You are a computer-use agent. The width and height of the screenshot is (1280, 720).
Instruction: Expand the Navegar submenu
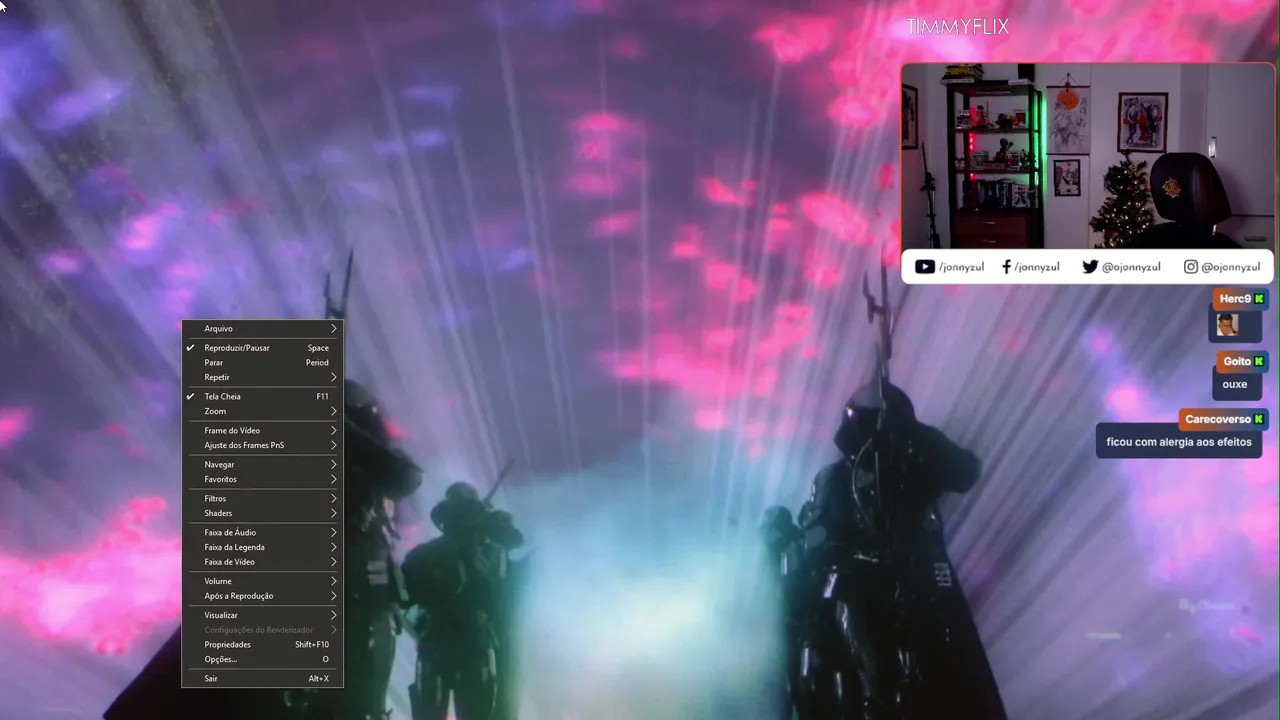click(262, 464)
